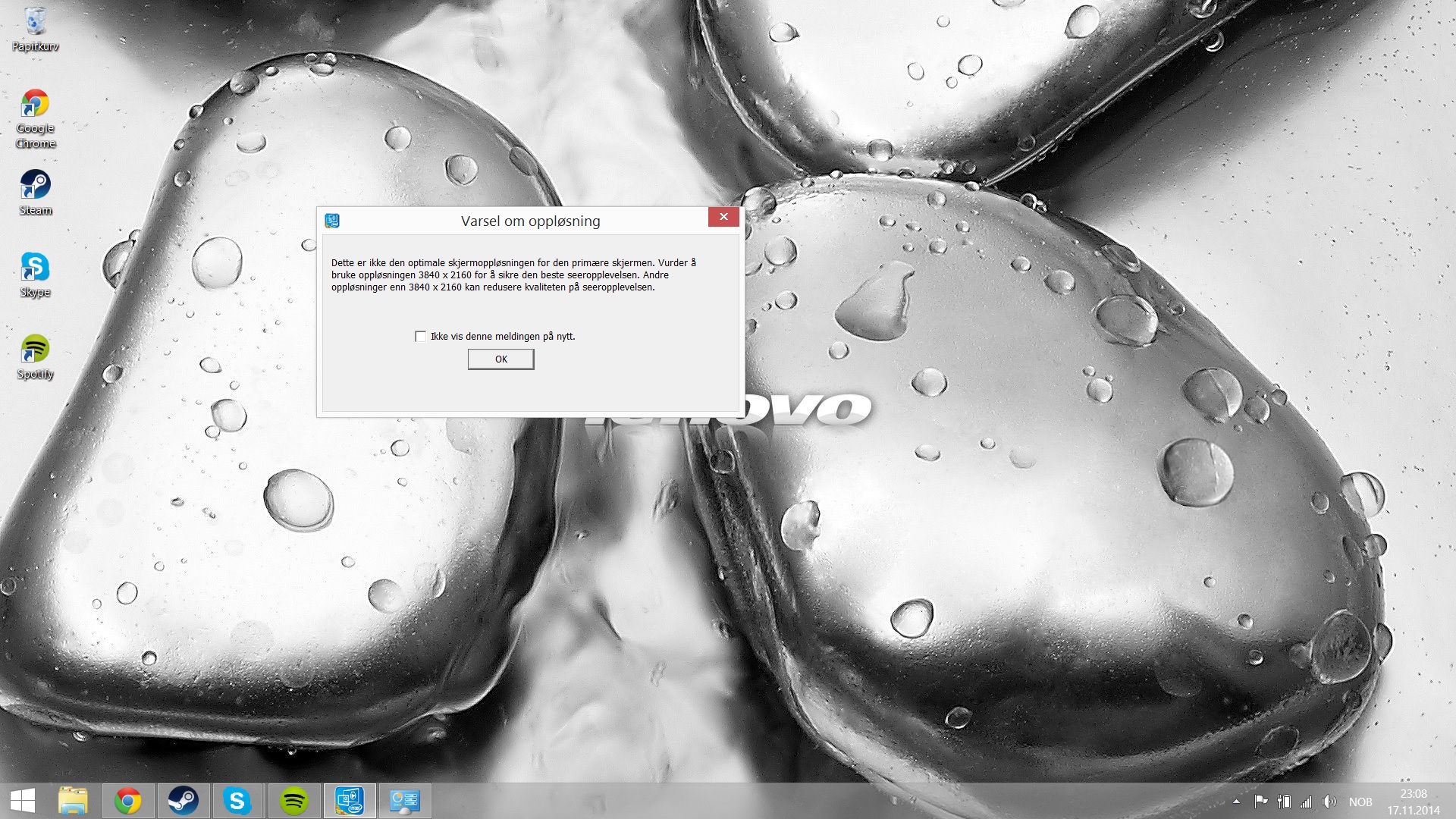1456x819 pixels.
Task: Click the resolution warning message text
Action: 513,275
